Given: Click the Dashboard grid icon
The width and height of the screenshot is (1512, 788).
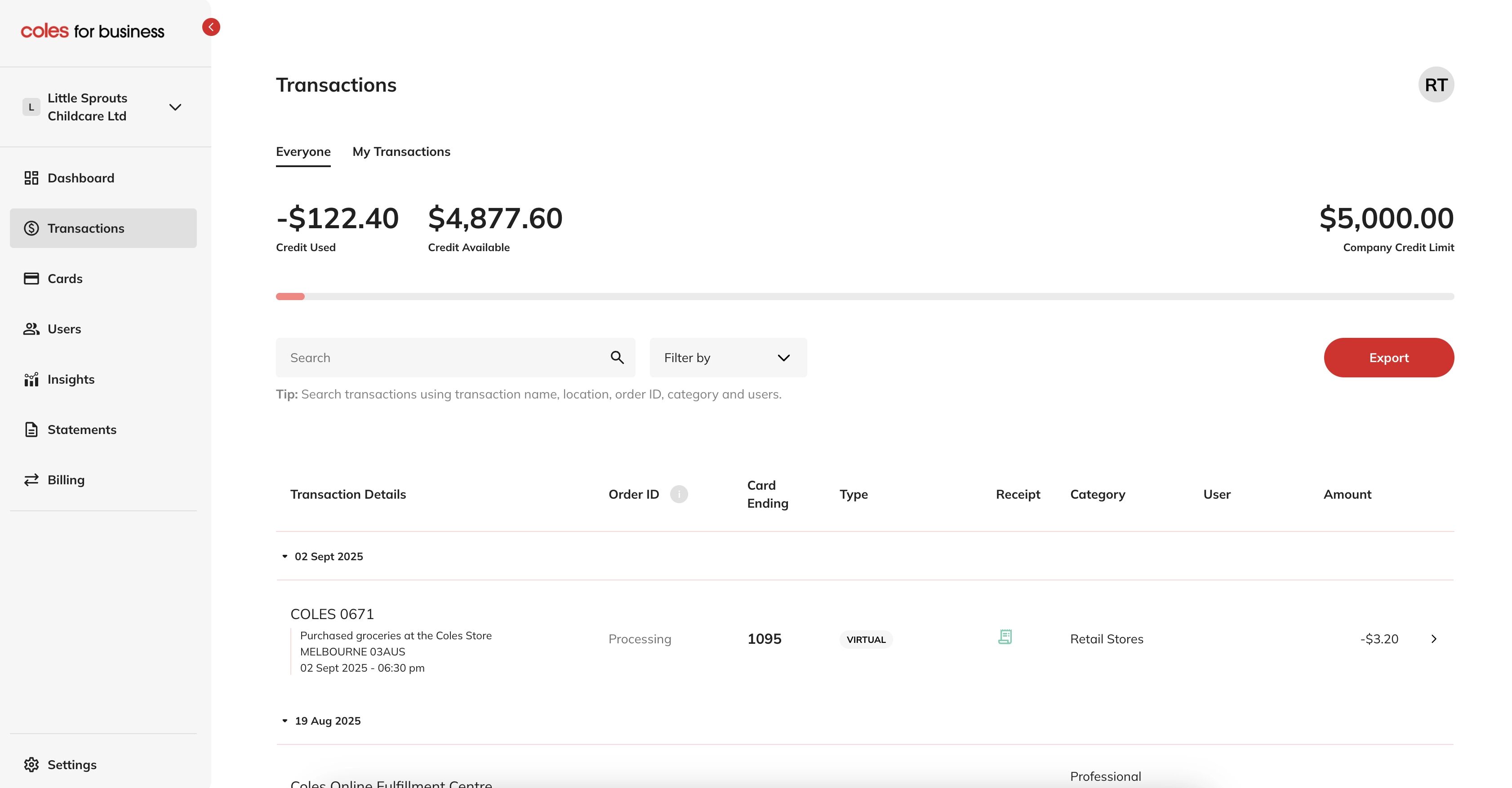Looking at the screenshot, I should pyautogui.click(x=31, y=178).
